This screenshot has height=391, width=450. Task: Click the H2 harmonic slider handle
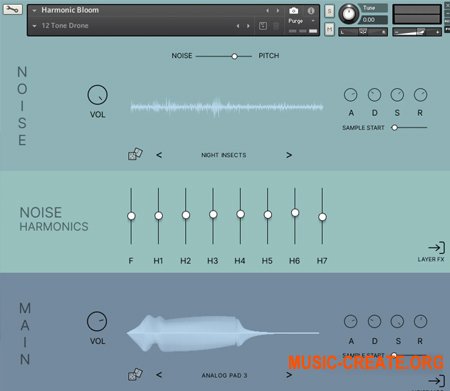[x=186, y=215]
